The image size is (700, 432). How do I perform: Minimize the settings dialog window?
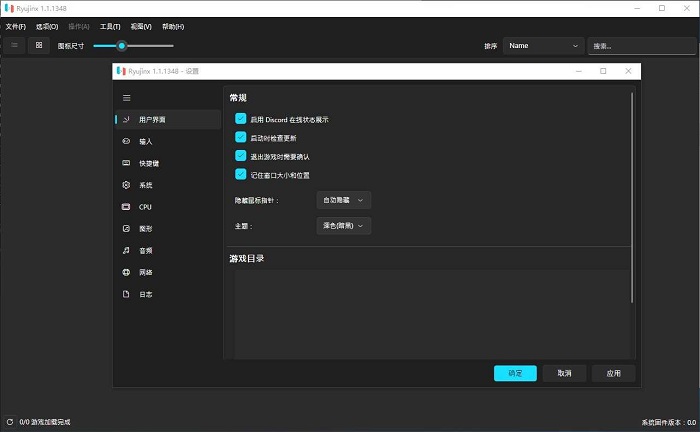(x=579, y=71)
